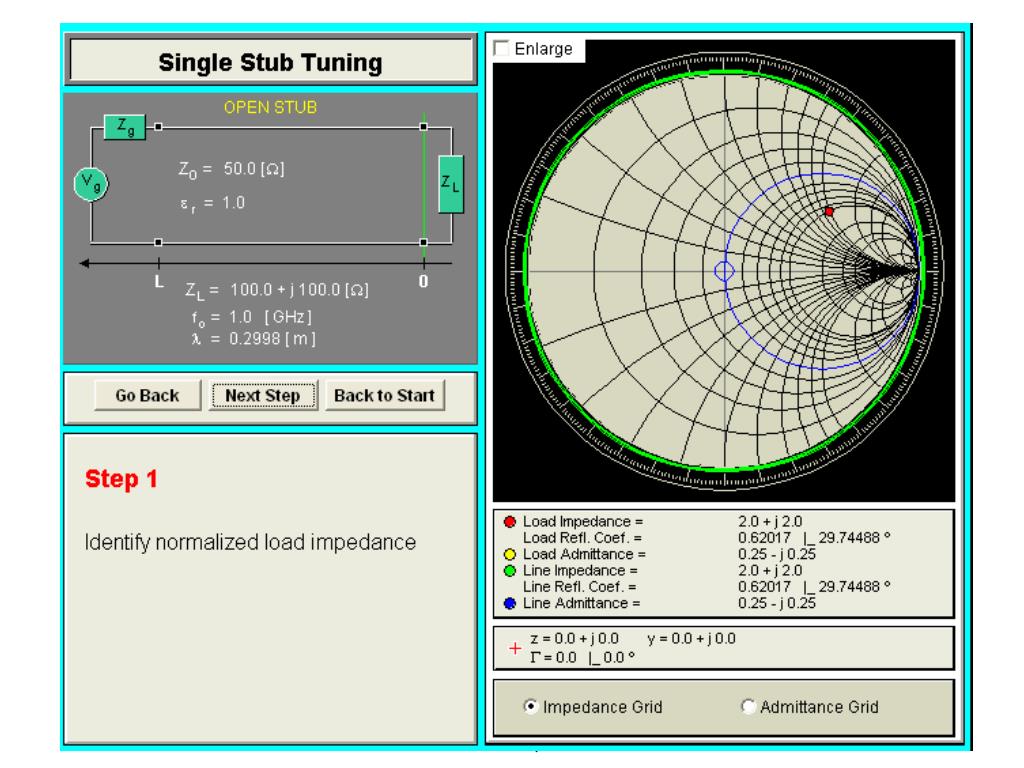Click the ZL load block
The height and width of the screenshot is (768, 1024).
pos(451,184)
